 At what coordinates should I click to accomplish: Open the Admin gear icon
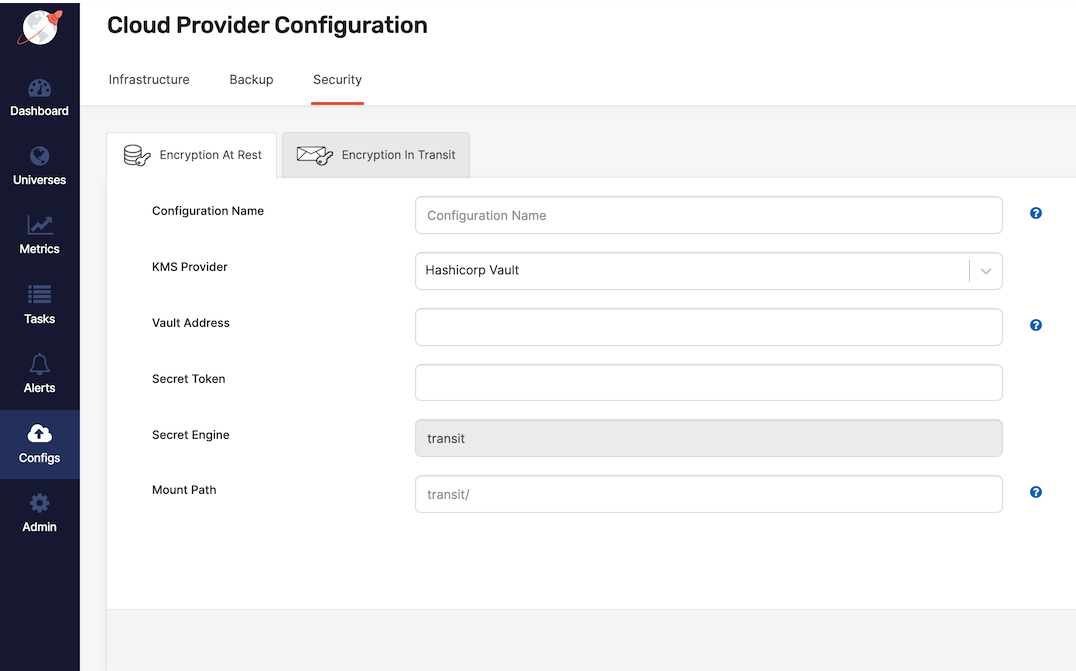pos(39,503)
